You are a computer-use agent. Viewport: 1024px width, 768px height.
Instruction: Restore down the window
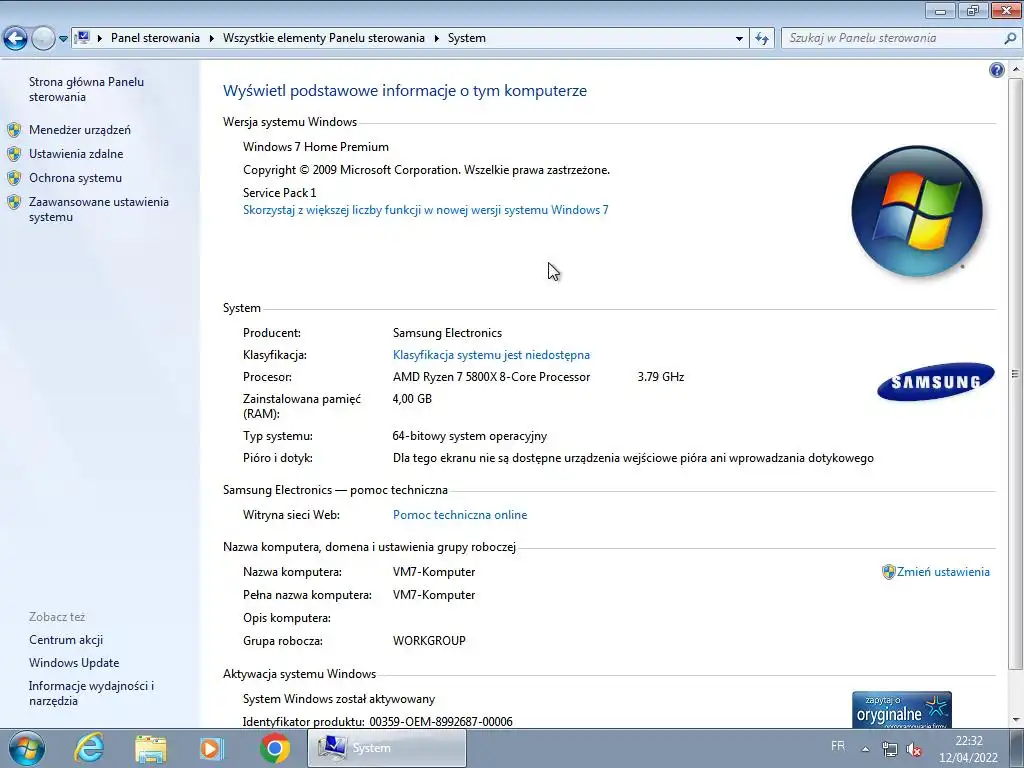tap(973, 10)
